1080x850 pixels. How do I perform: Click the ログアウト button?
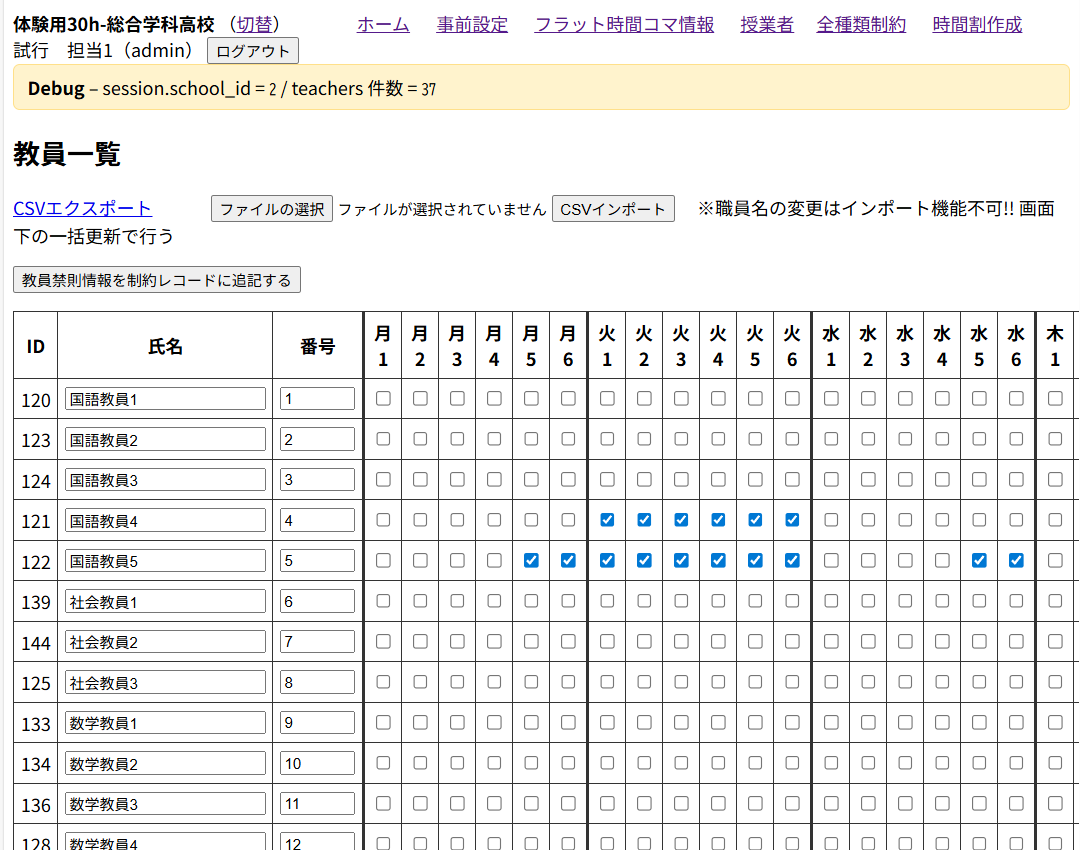pyautogui.click(x=252, y=50)
